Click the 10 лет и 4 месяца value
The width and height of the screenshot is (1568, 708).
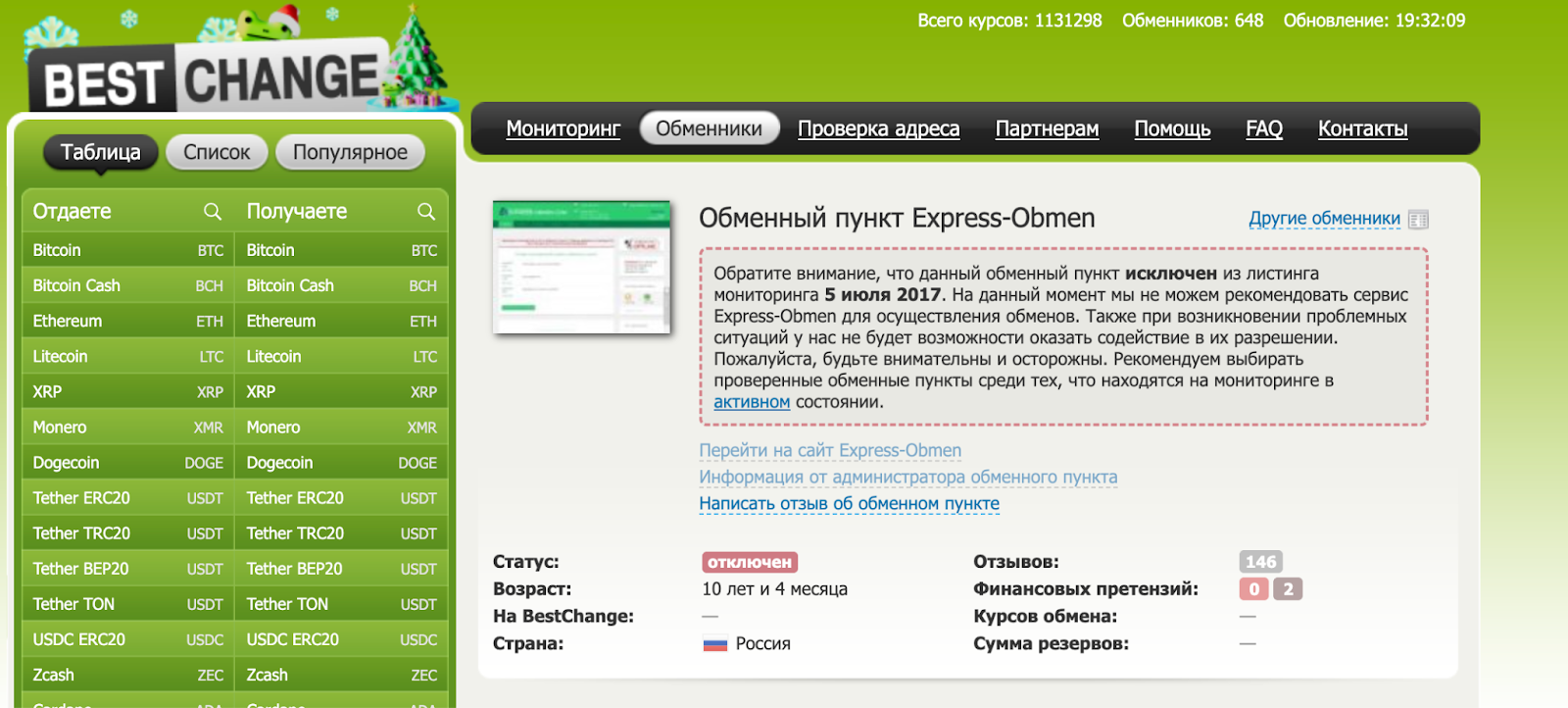point(774,589)
